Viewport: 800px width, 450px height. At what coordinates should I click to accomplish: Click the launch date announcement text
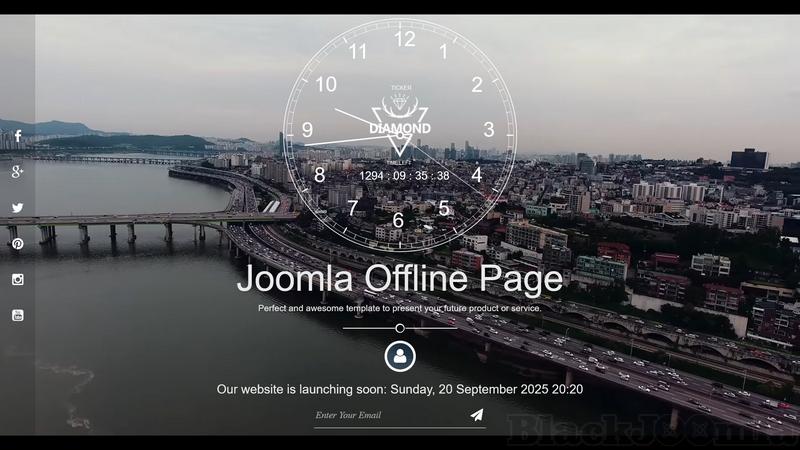pos(400,389)
